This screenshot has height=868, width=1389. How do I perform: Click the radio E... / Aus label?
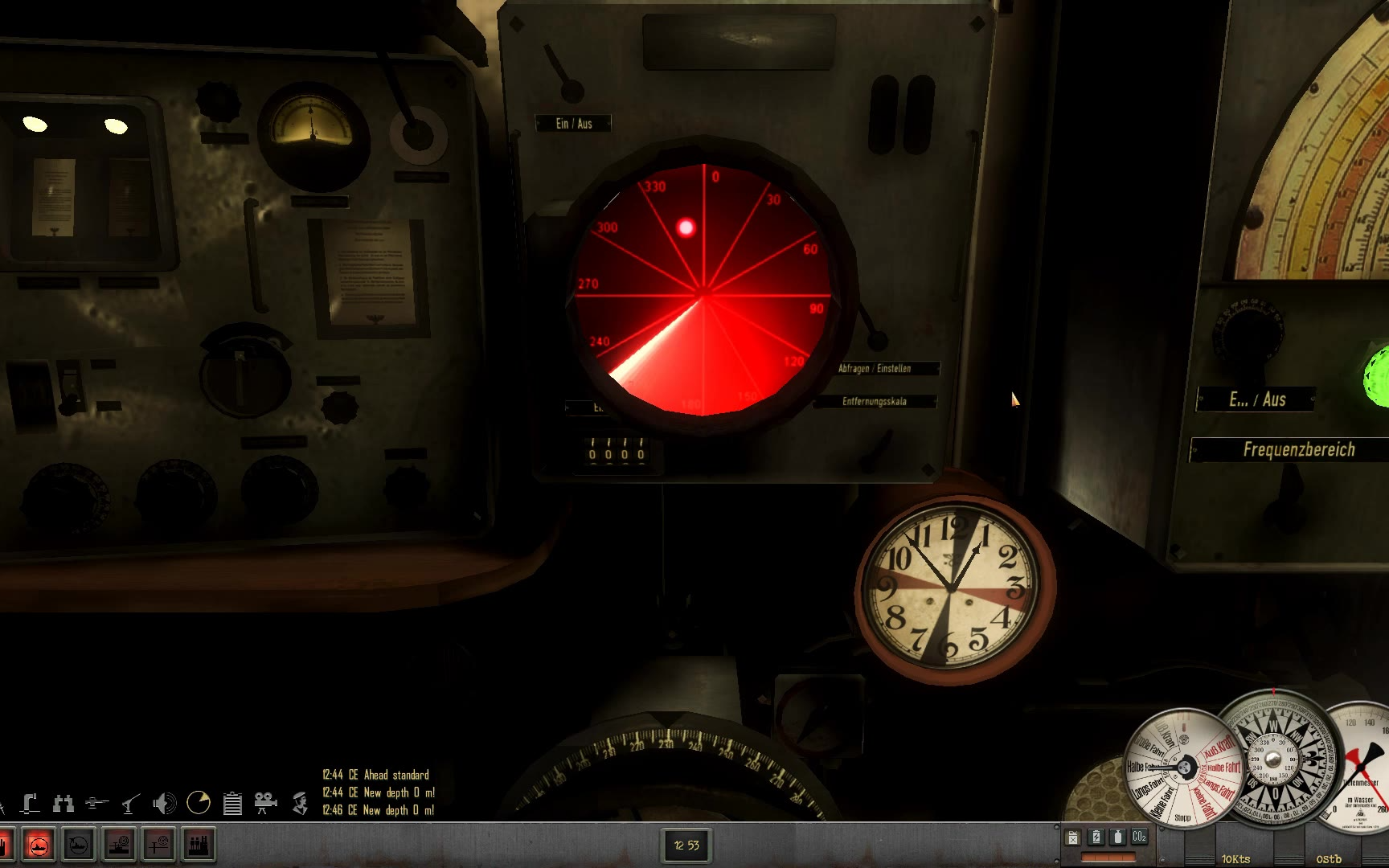1257,399
